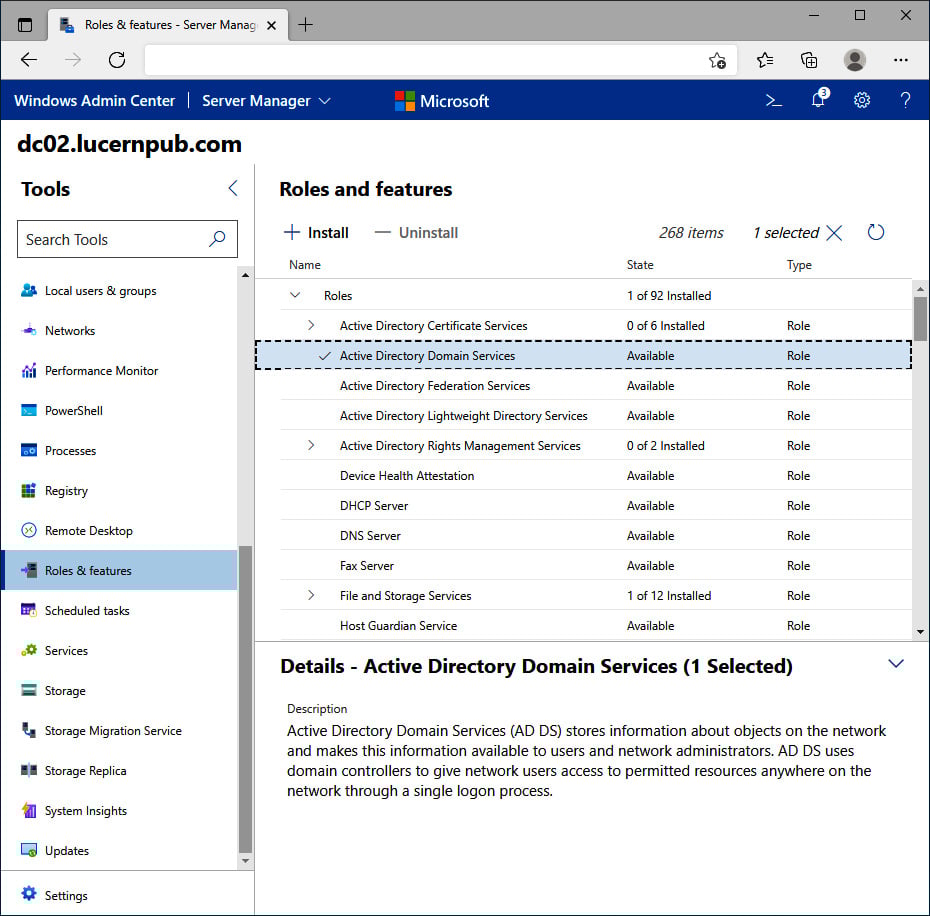The width and height of the screenshot is (930, 916).
Task: Collapse the Roles group
Action: point(295,295)
